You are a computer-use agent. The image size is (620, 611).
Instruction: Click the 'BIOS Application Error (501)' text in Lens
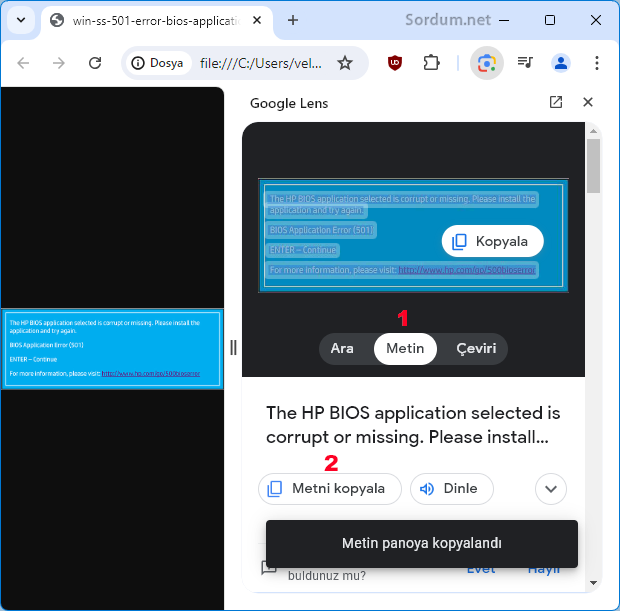point(321,230)
